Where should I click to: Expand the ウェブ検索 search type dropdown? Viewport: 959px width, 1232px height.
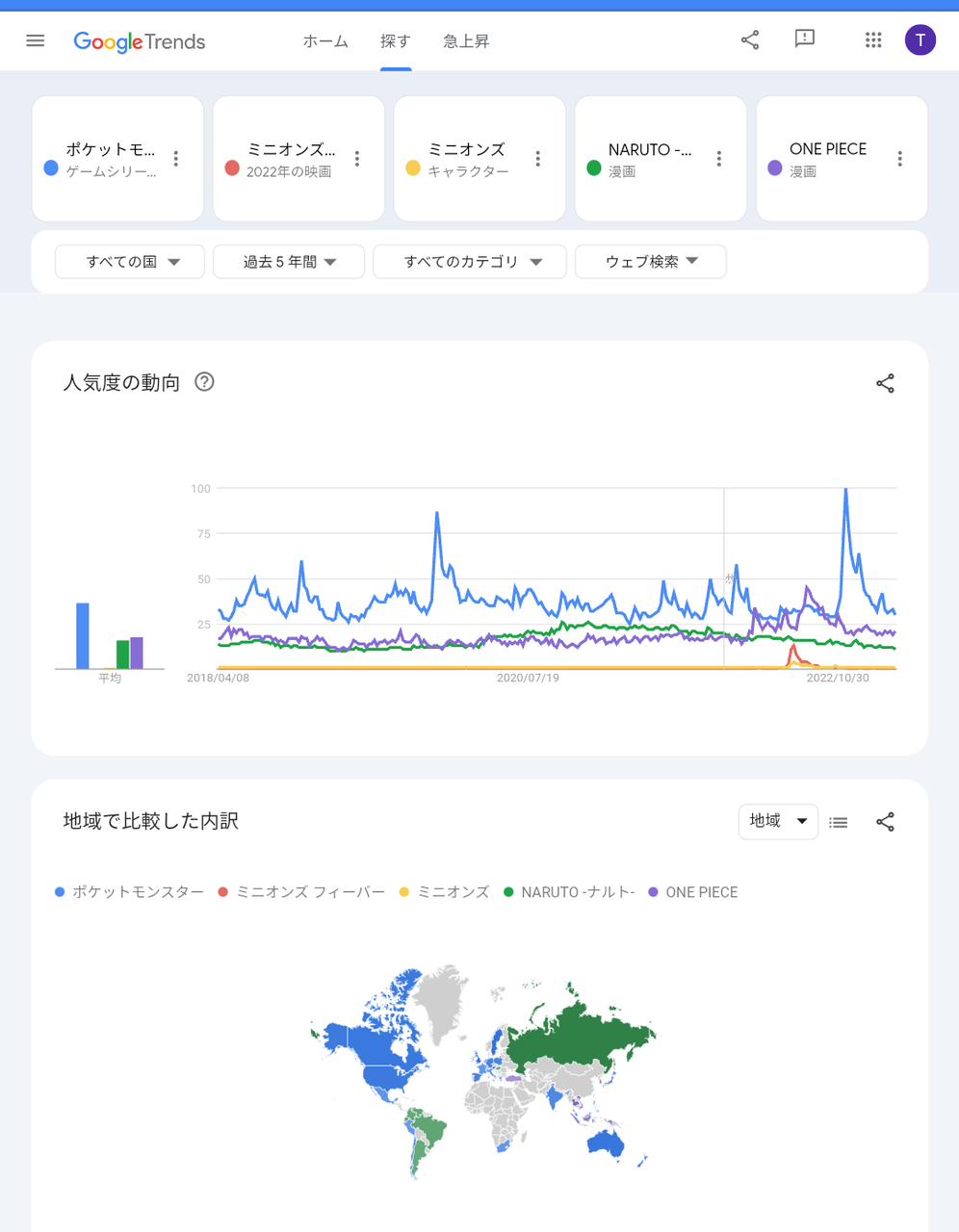point(651,262)
